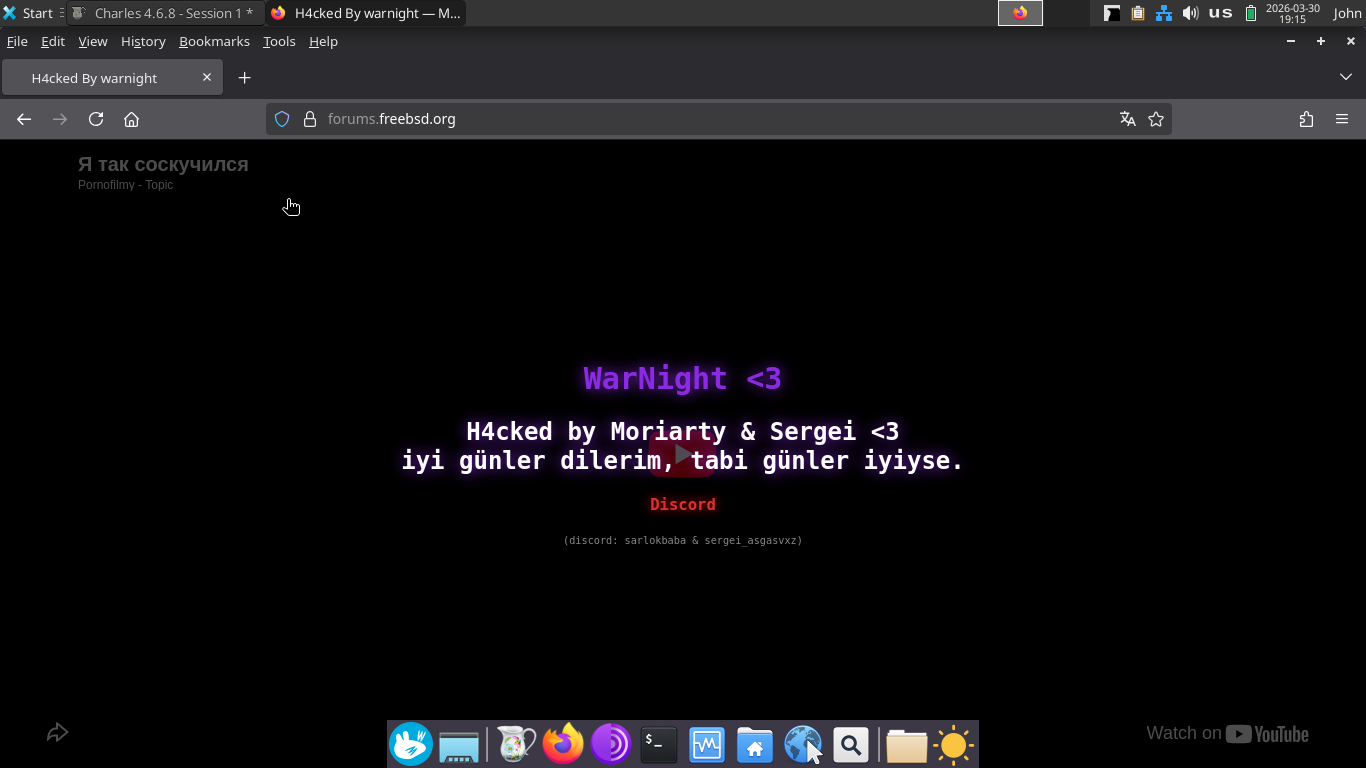Go back using the back arrow
The height and width of the screenshot is (768, 1366).
tap(24, 119)
